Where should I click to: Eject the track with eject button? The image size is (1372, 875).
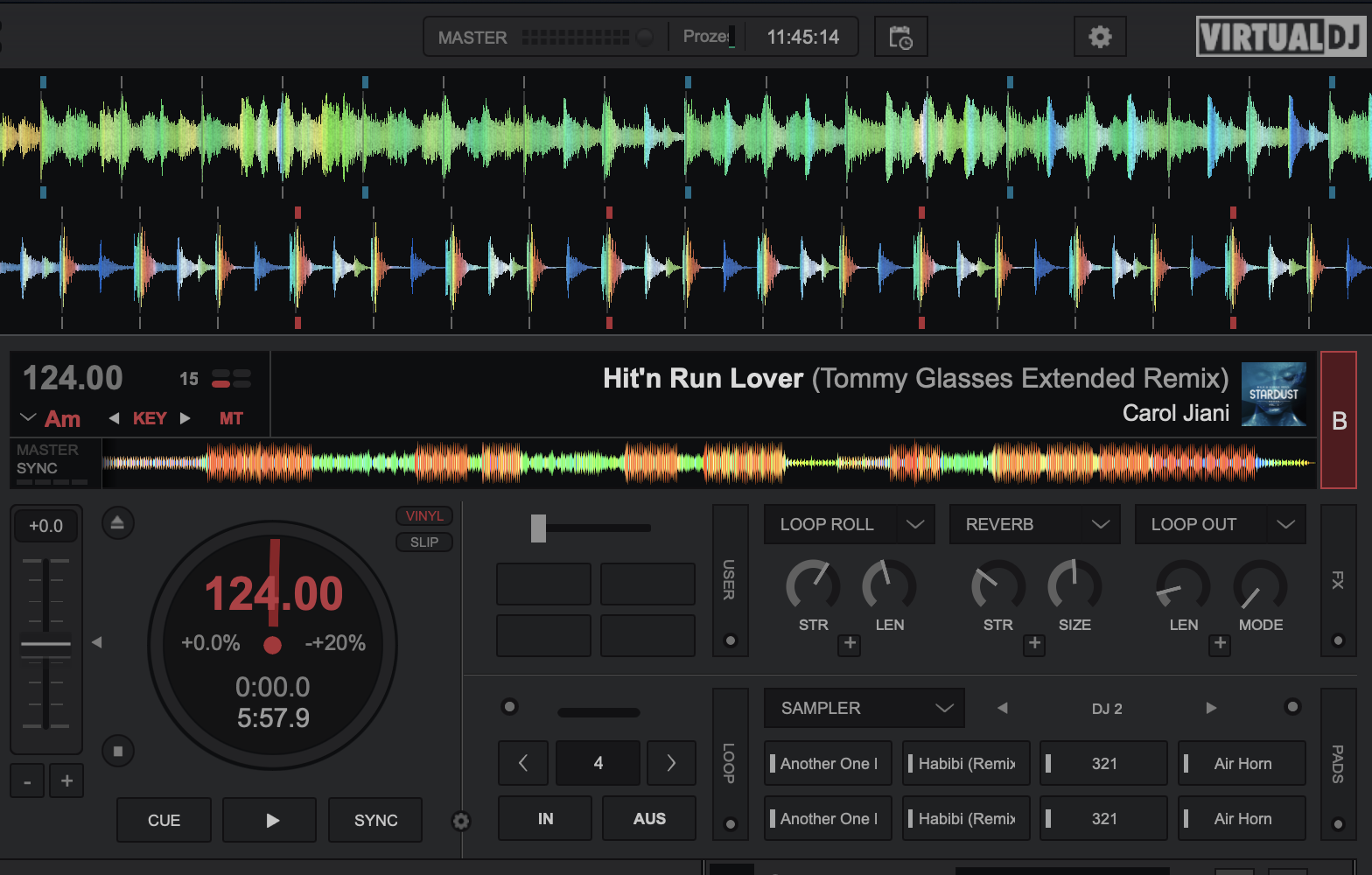pyautogui.click(x=117, y=523)
